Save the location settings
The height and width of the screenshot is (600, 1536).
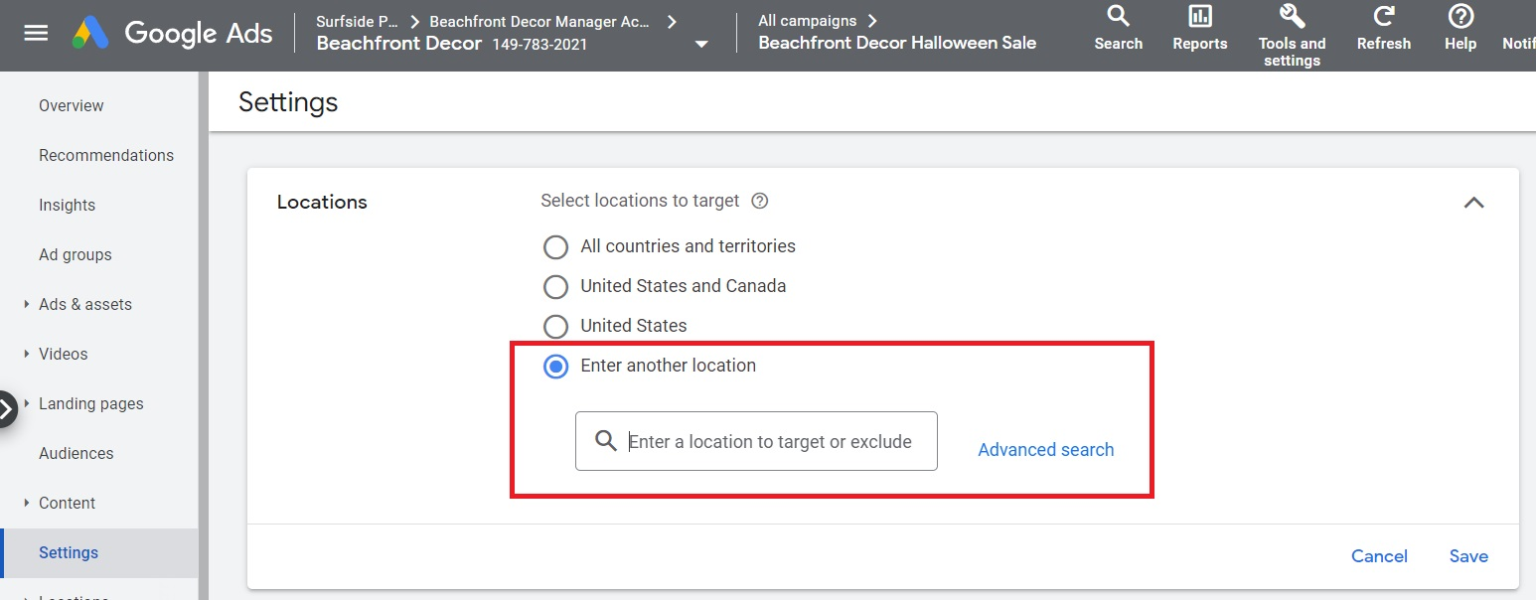pos(1468,556)
